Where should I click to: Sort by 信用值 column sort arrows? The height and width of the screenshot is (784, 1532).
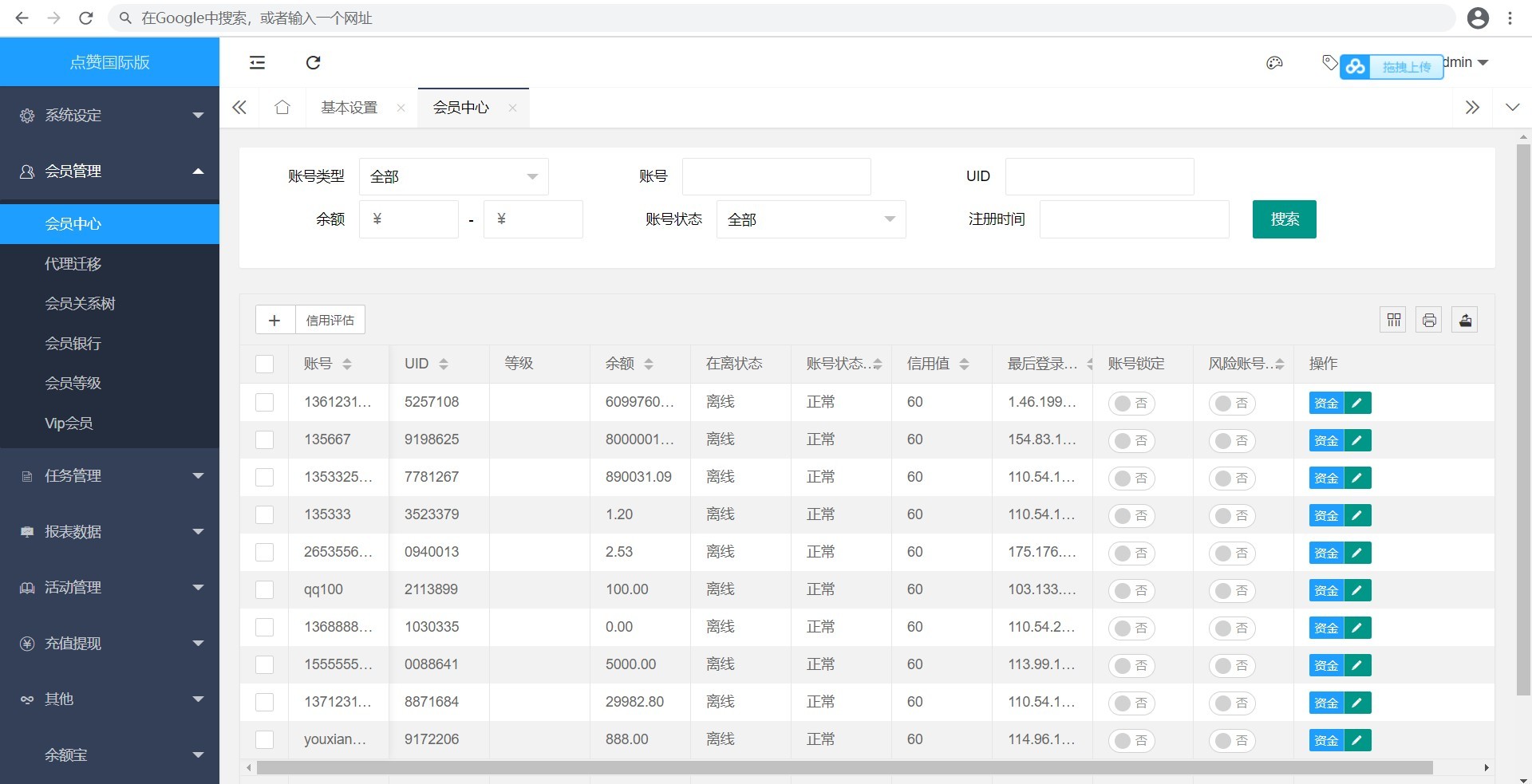click(964, 364)
